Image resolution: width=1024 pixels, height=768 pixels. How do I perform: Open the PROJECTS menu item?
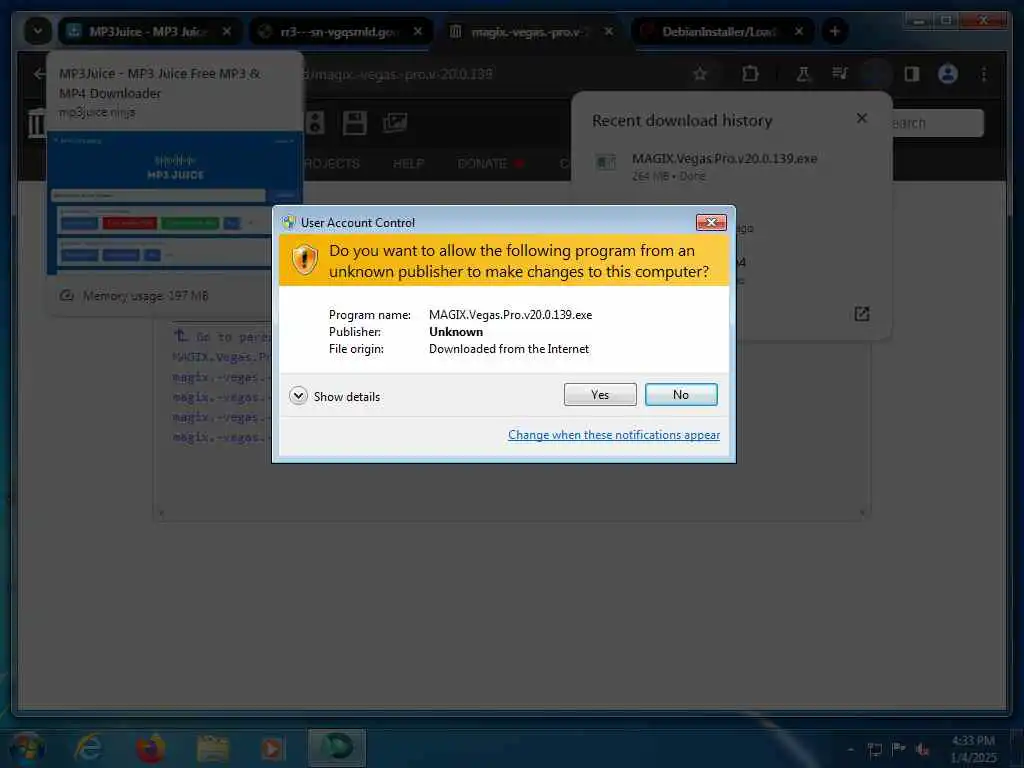pyautogui.click(x=332, y=164)
